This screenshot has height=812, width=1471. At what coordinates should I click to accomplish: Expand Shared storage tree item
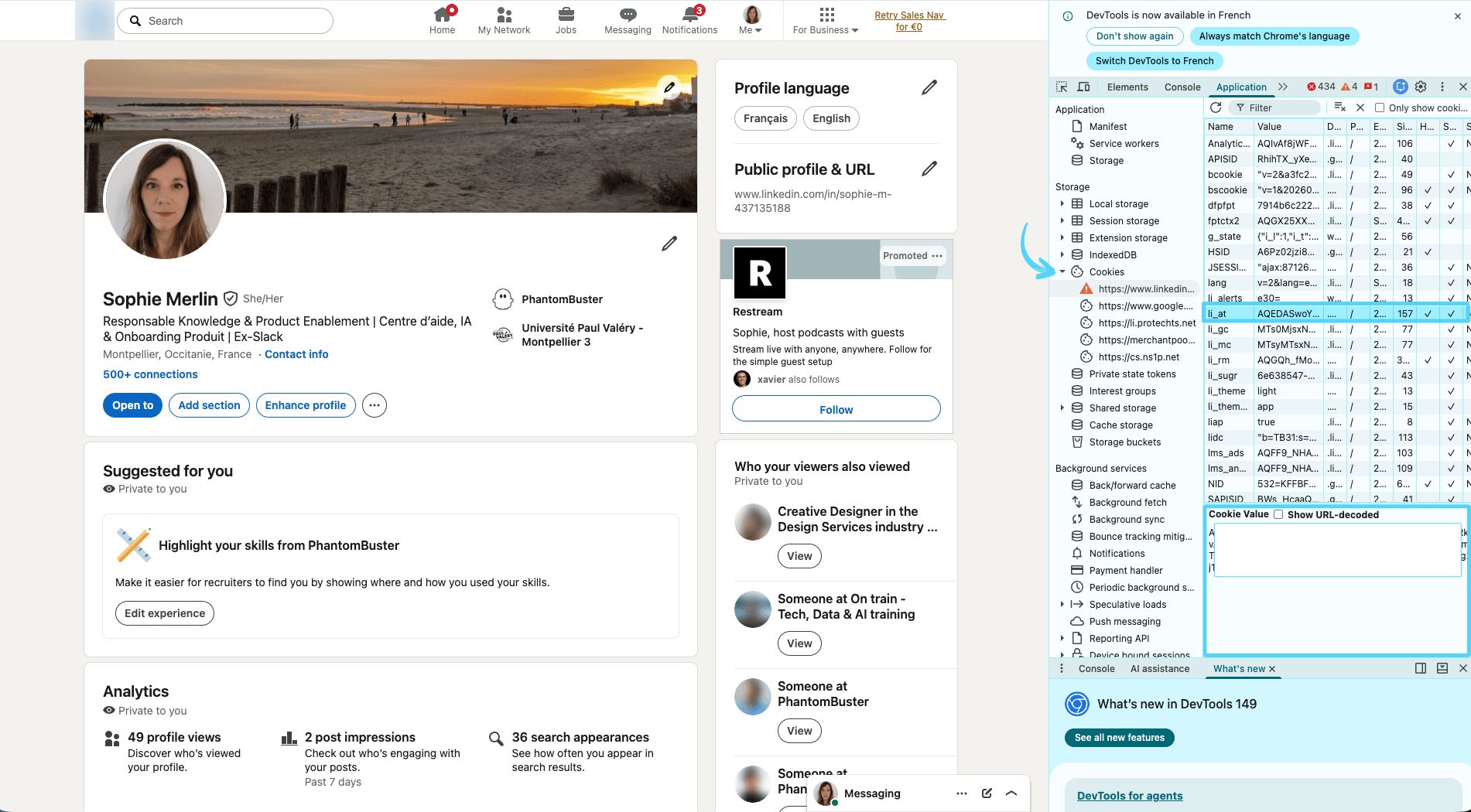[1062, 408]
